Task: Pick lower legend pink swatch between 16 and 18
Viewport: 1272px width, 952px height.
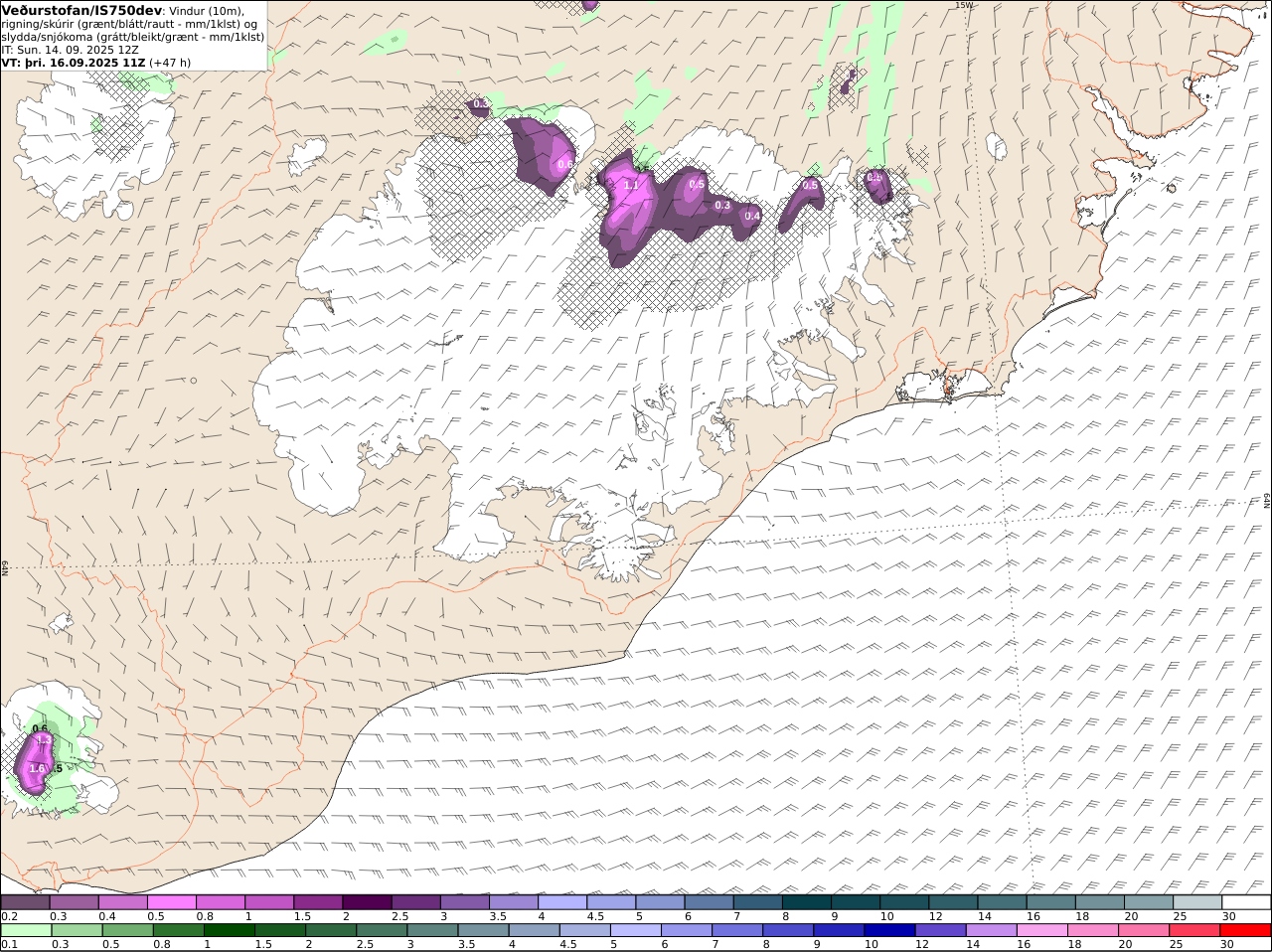Action: (x=1043, y=931)
